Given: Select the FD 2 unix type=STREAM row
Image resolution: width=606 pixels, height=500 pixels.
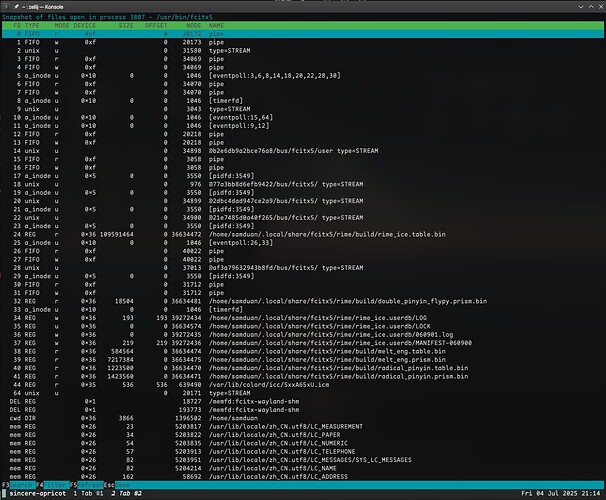Looking at the screenshot, I should click(x=303, y=51).
